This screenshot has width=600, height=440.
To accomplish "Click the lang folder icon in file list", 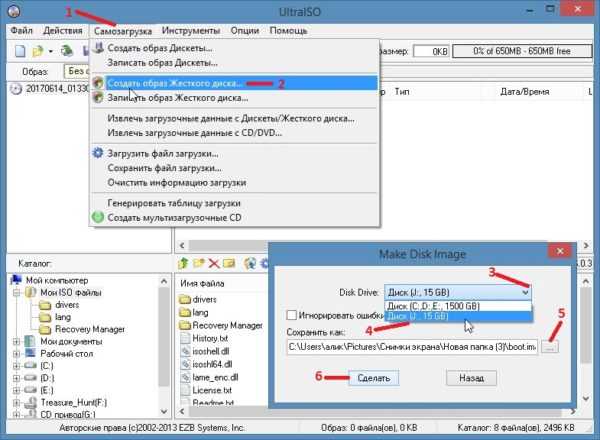I will click(x=185, y=313).
